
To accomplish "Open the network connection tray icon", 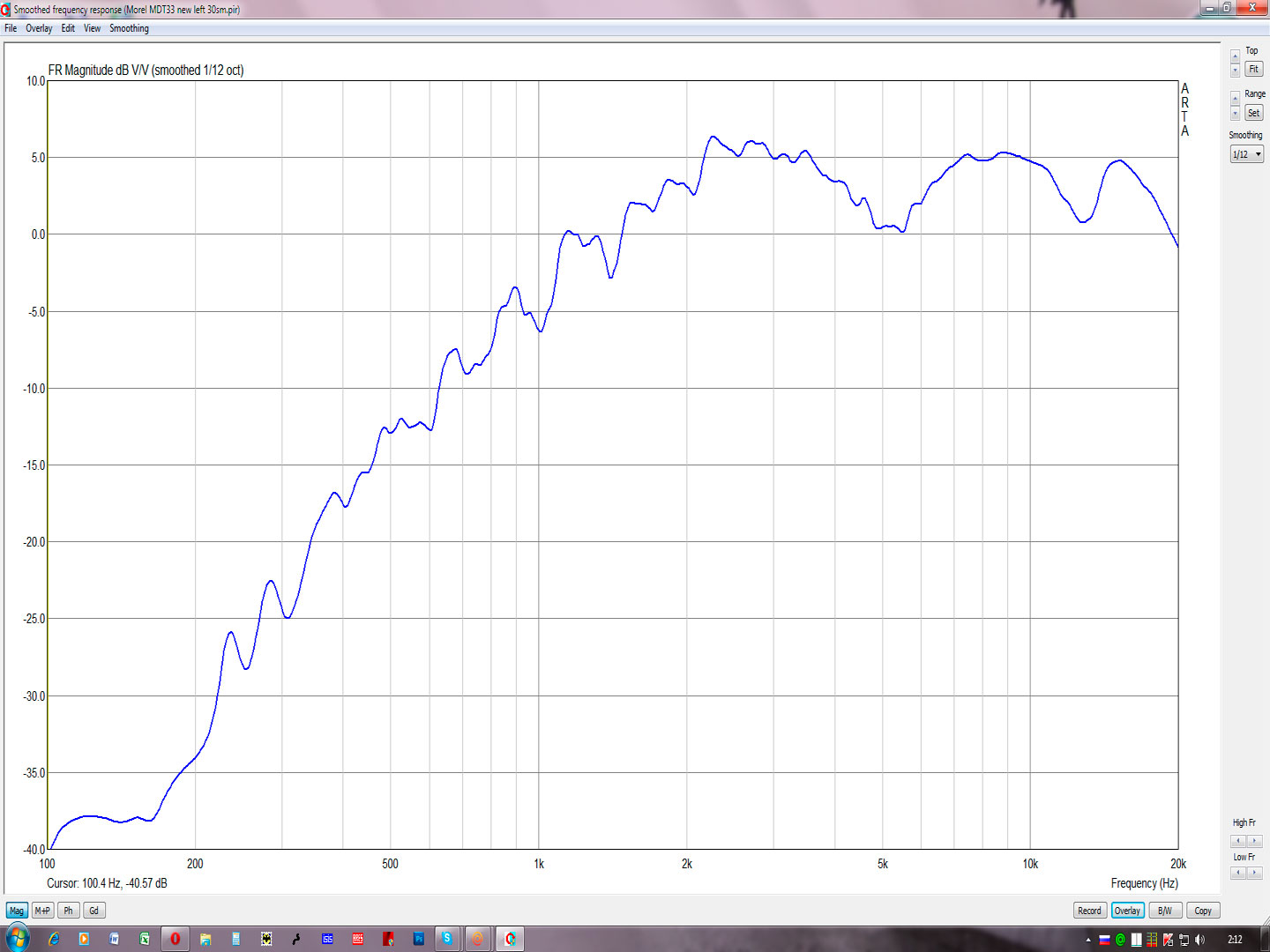I will click(1184, 940).
